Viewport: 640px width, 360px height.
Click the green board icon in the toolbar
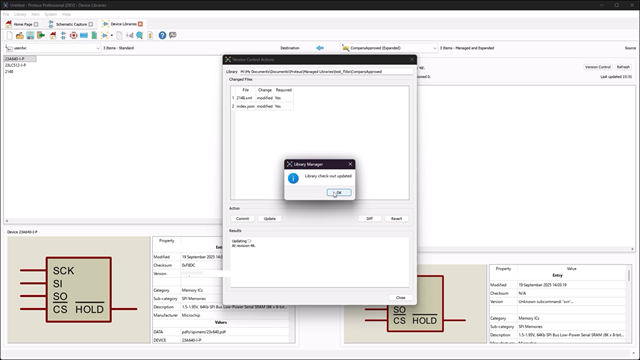click(94, 36)
